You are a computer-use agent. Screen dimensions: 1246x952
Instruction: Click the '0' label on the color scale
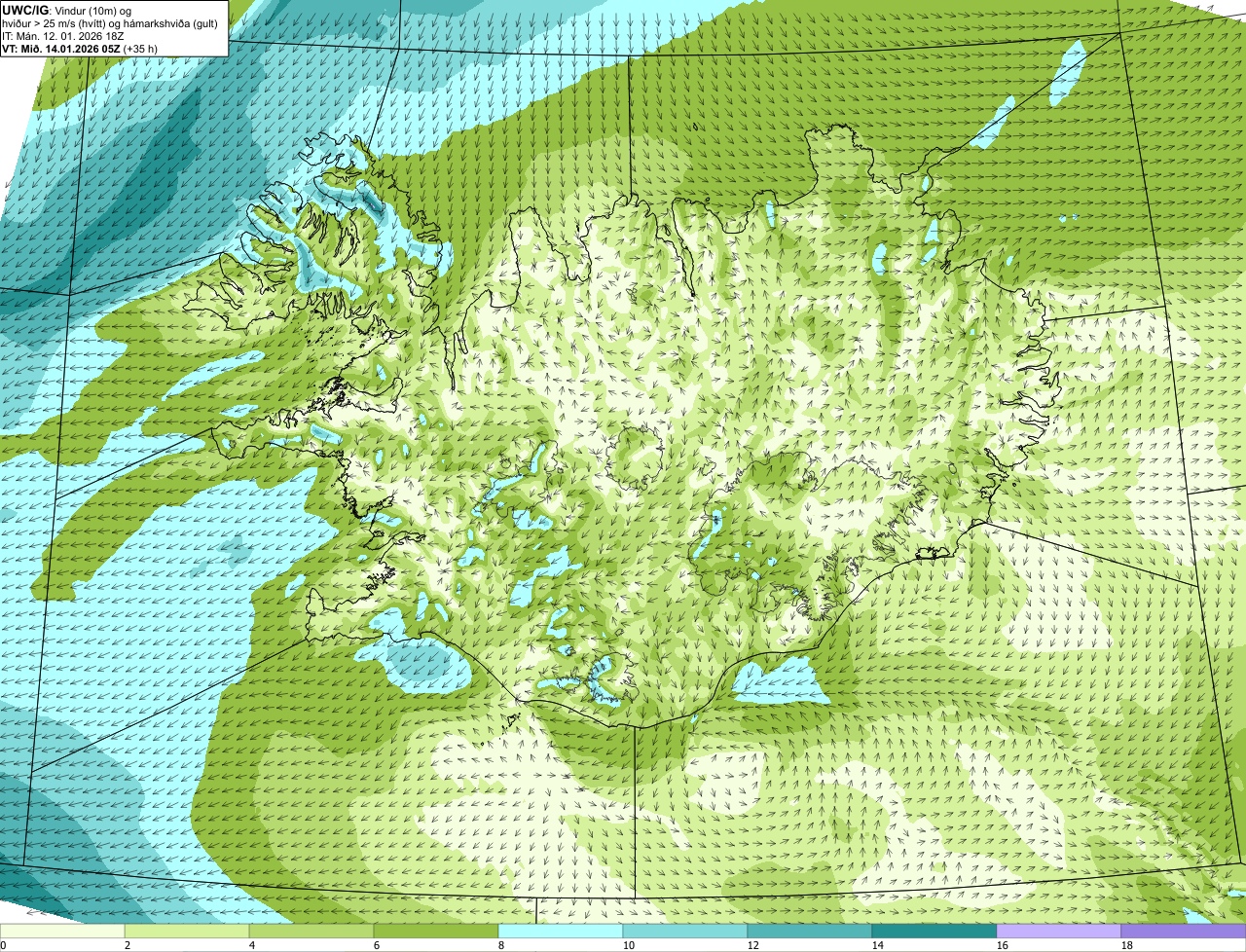click(x=3, y=945)
